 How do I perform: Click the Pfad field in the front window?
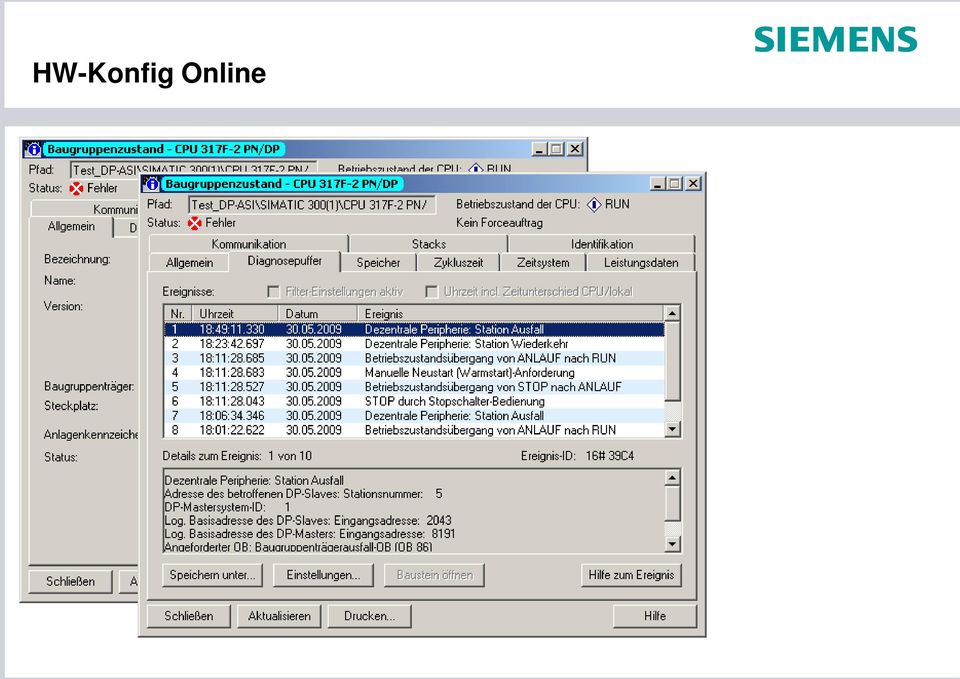(x=312, y=204)
